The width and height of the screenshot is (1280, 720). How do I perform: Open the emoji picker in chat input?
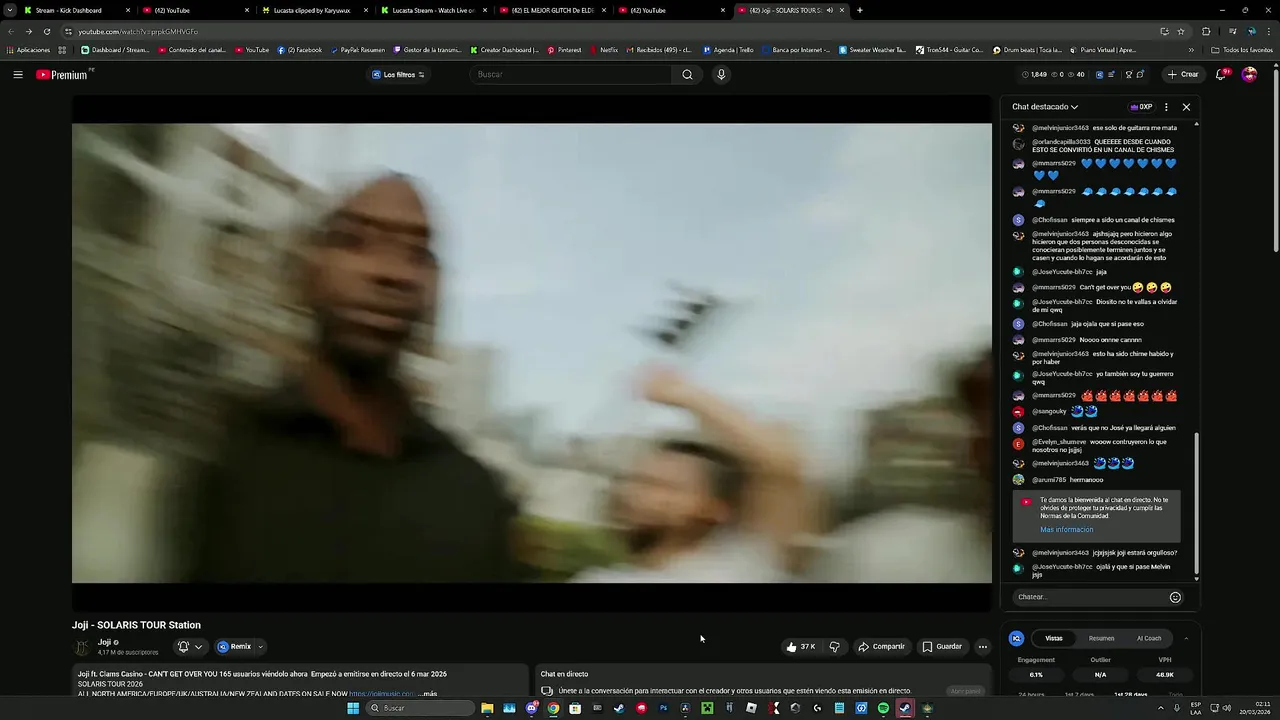[x=1175, y=597]
